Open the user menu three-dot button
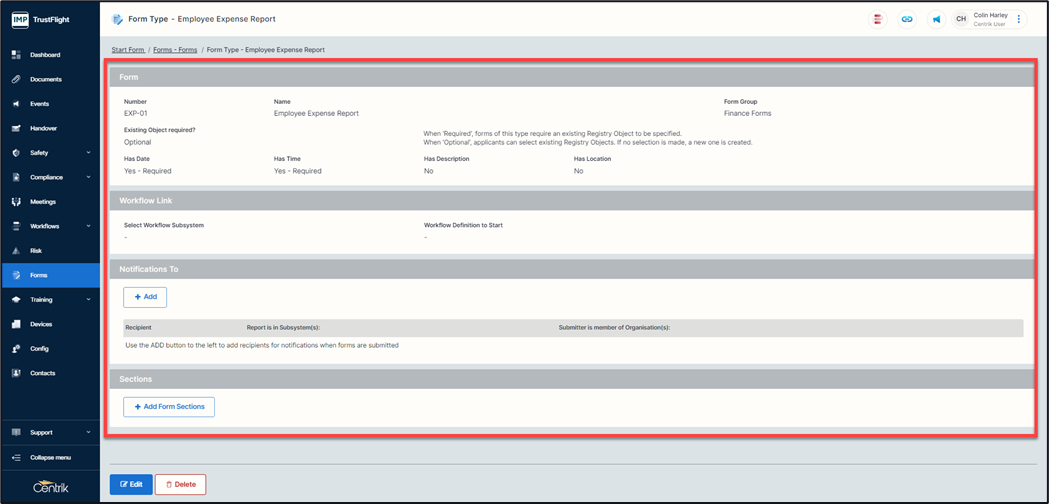This screenshot has width=1049, height=504. click(1019, 19)
